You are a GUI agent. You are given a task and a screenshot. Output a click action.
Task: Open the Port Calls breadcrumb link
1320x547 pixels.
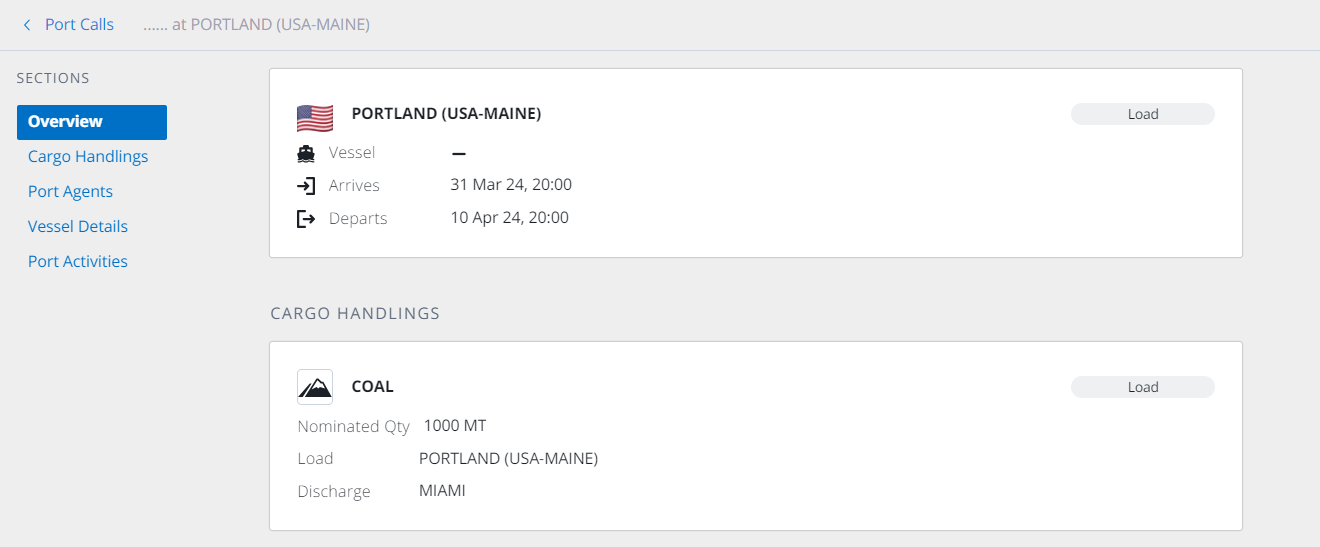point(79,24)
